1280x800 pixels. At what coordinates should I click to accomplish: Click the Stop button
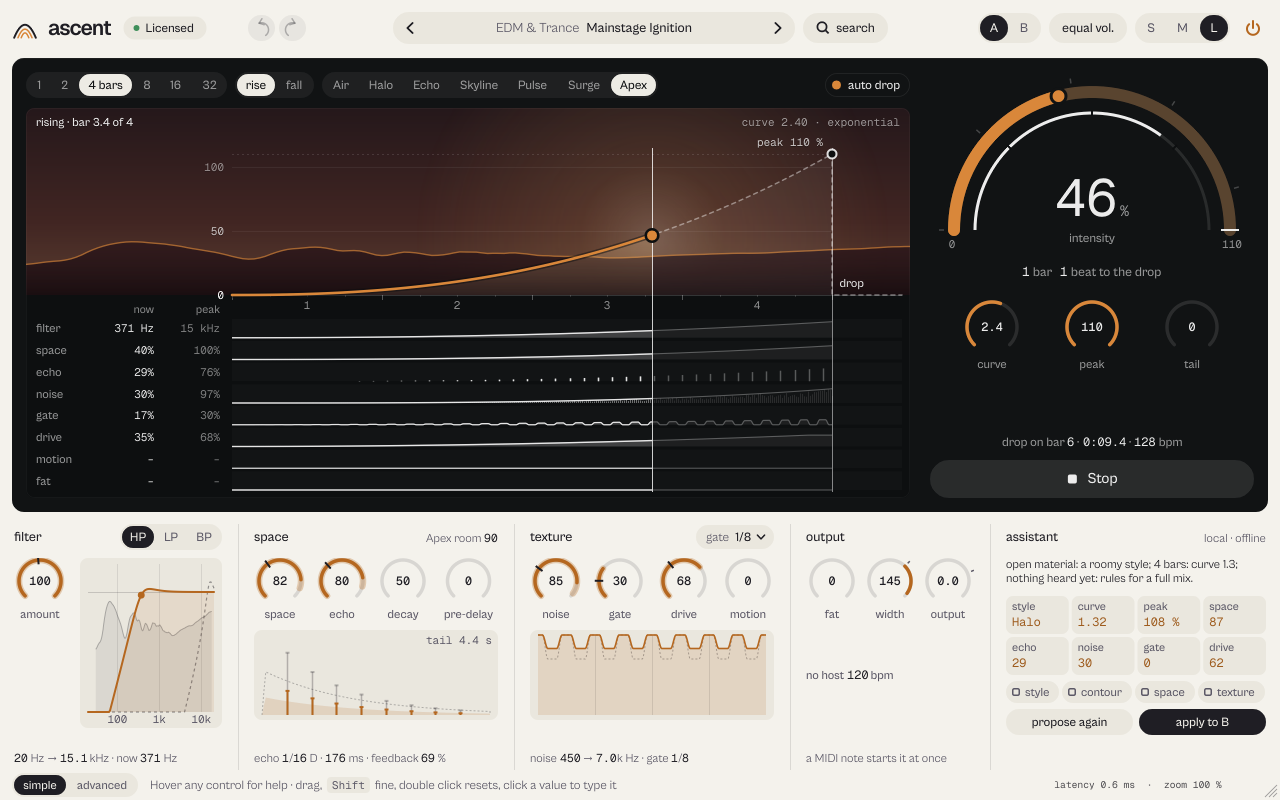pyautogui.click(x=1092, y=478)
